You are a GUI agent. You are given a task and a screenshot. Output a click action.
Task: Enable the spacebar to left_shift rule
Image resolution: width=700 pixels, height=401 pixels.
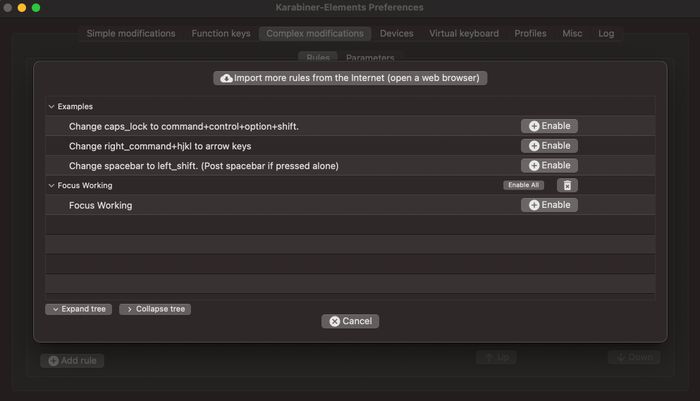point(549,165)
